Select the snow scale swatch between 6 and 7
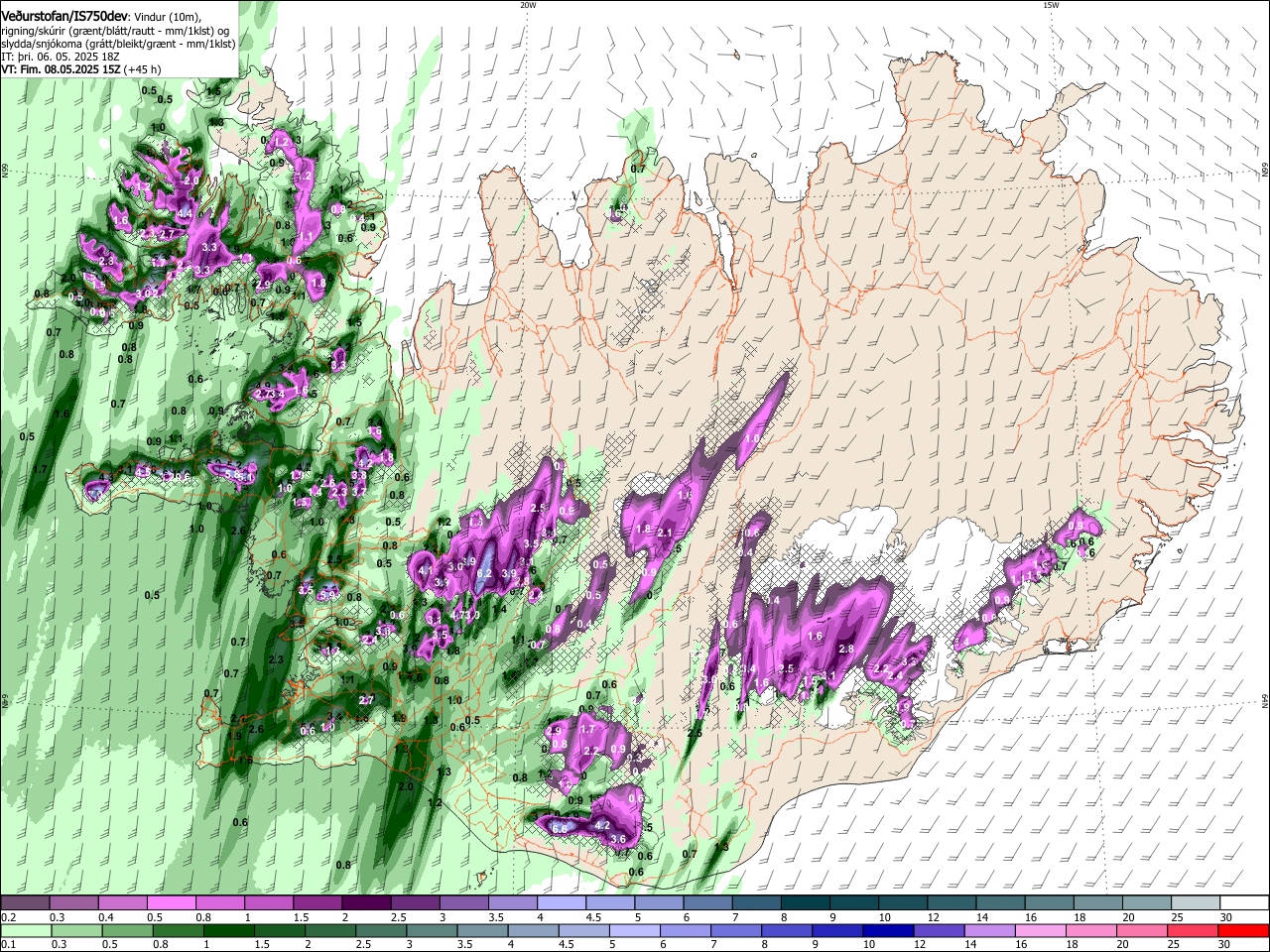The height and width of the screenshot is (952, 1270). (x=706, y=903)
